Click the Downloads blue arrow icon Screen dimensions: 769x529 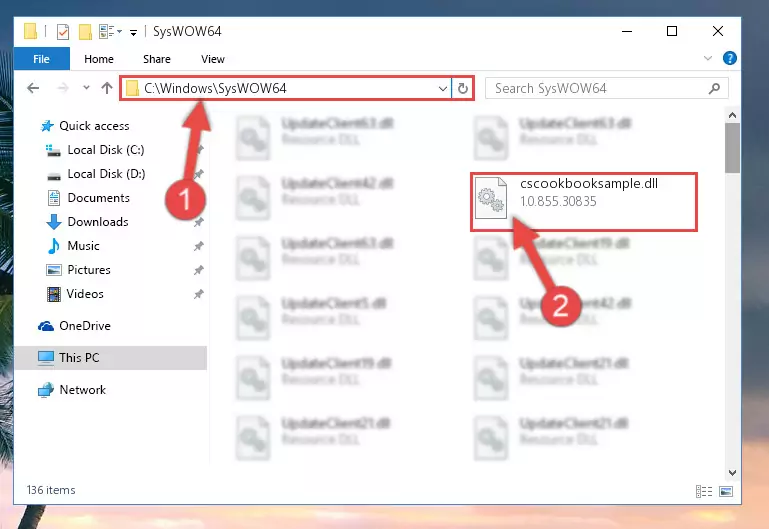pos(53,222)
